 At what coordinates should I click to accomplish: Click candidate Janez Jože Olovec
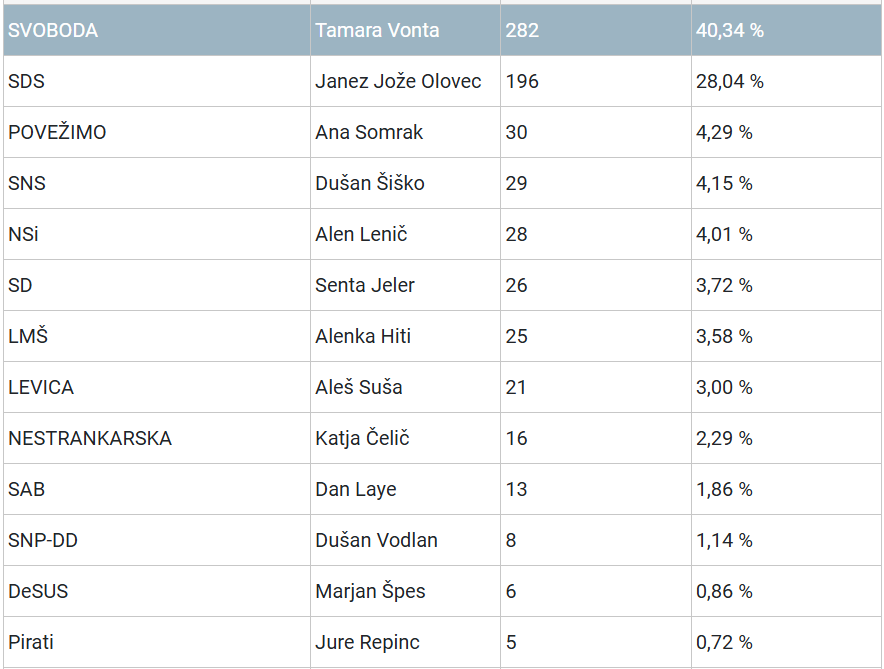click(x=398, y=81)
